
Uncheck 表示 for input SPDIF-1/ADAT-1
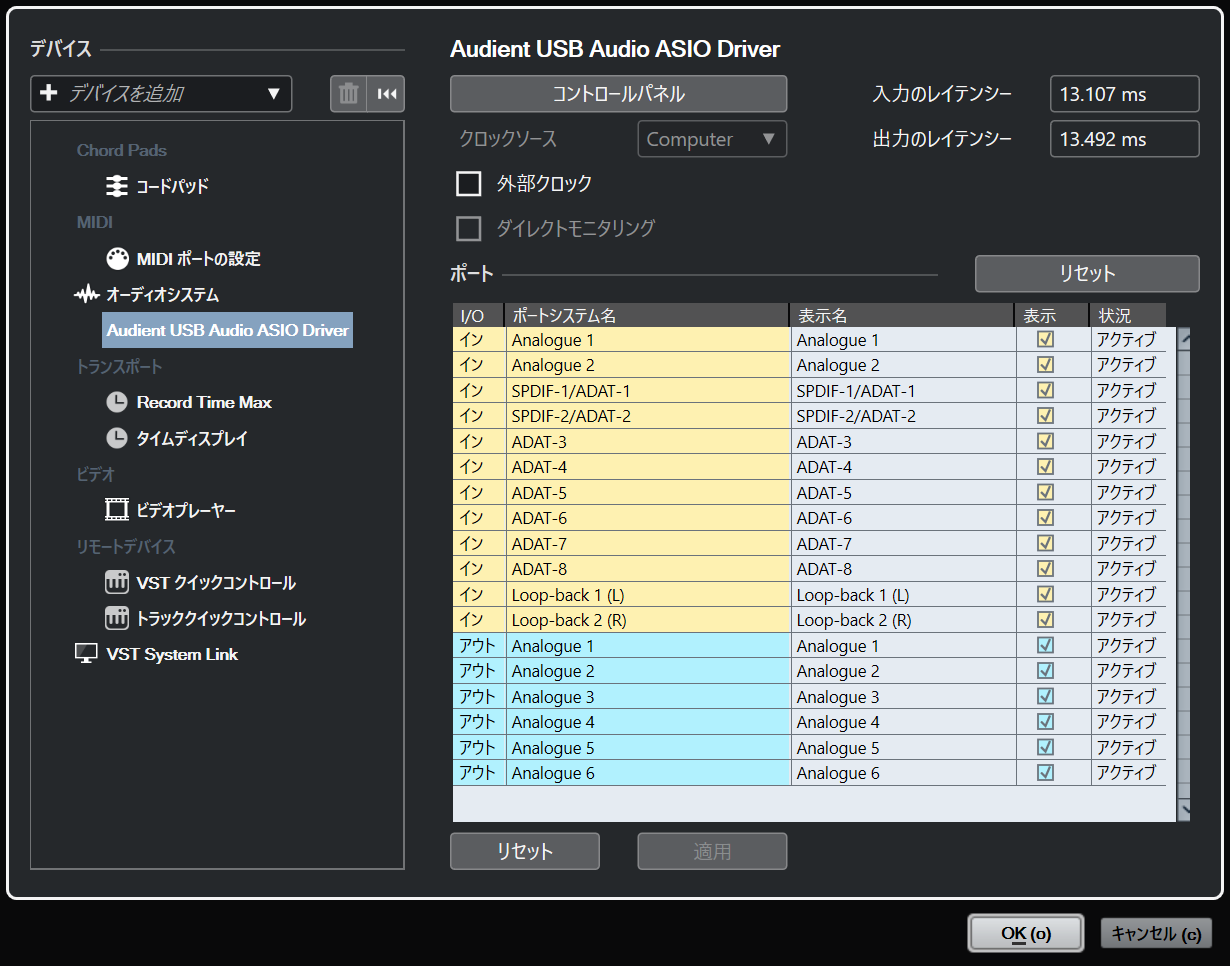[1046, 390]
